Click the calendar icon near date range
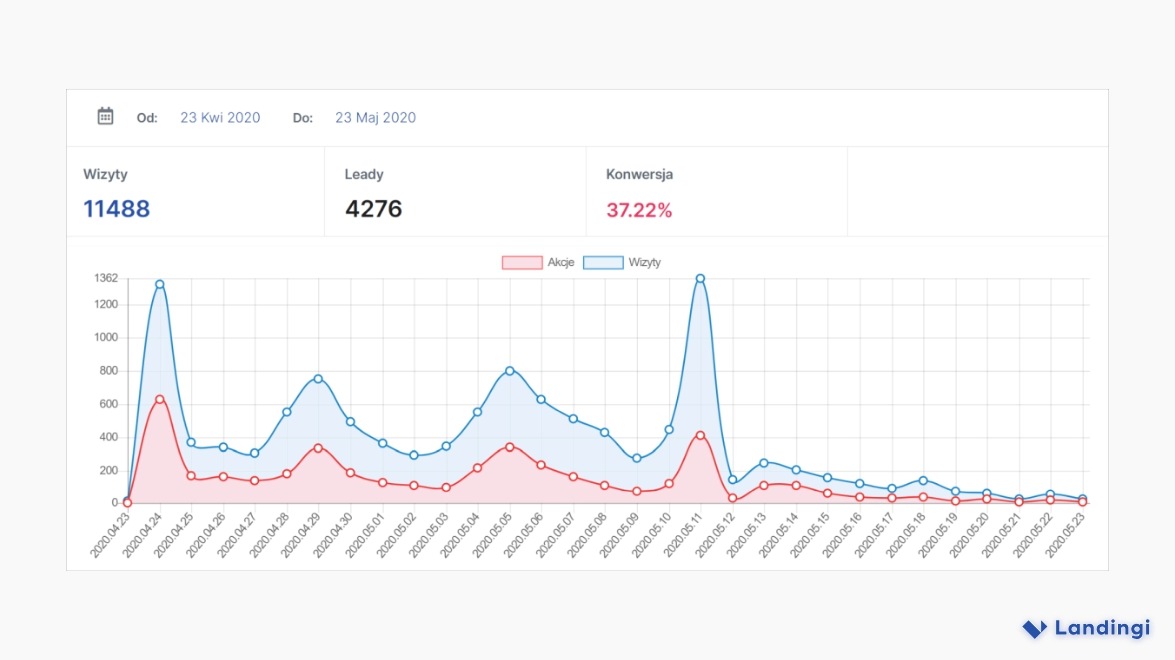Image resolution: width=1175 pixels, height=660 pixels. 105,116
